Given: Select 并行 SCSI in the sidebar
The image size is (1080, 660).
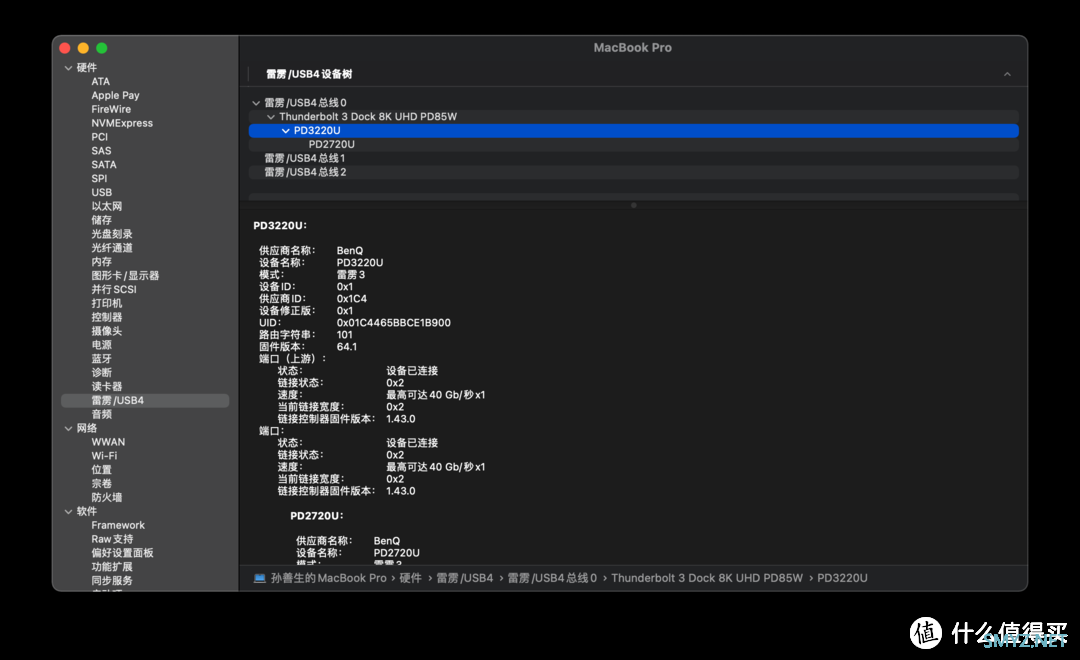Looking at the screenshot, I should [x=114, y=289].
